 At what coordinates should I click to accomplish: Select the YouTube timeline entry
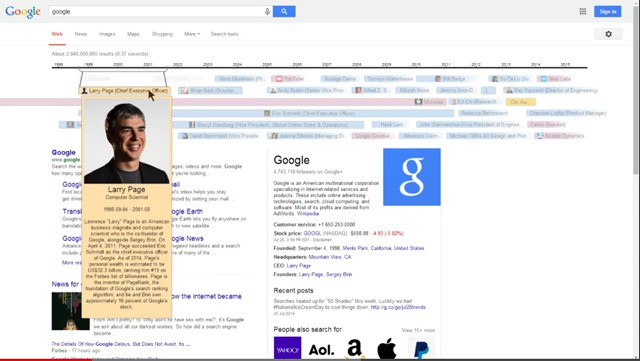[x=289, y=79]
